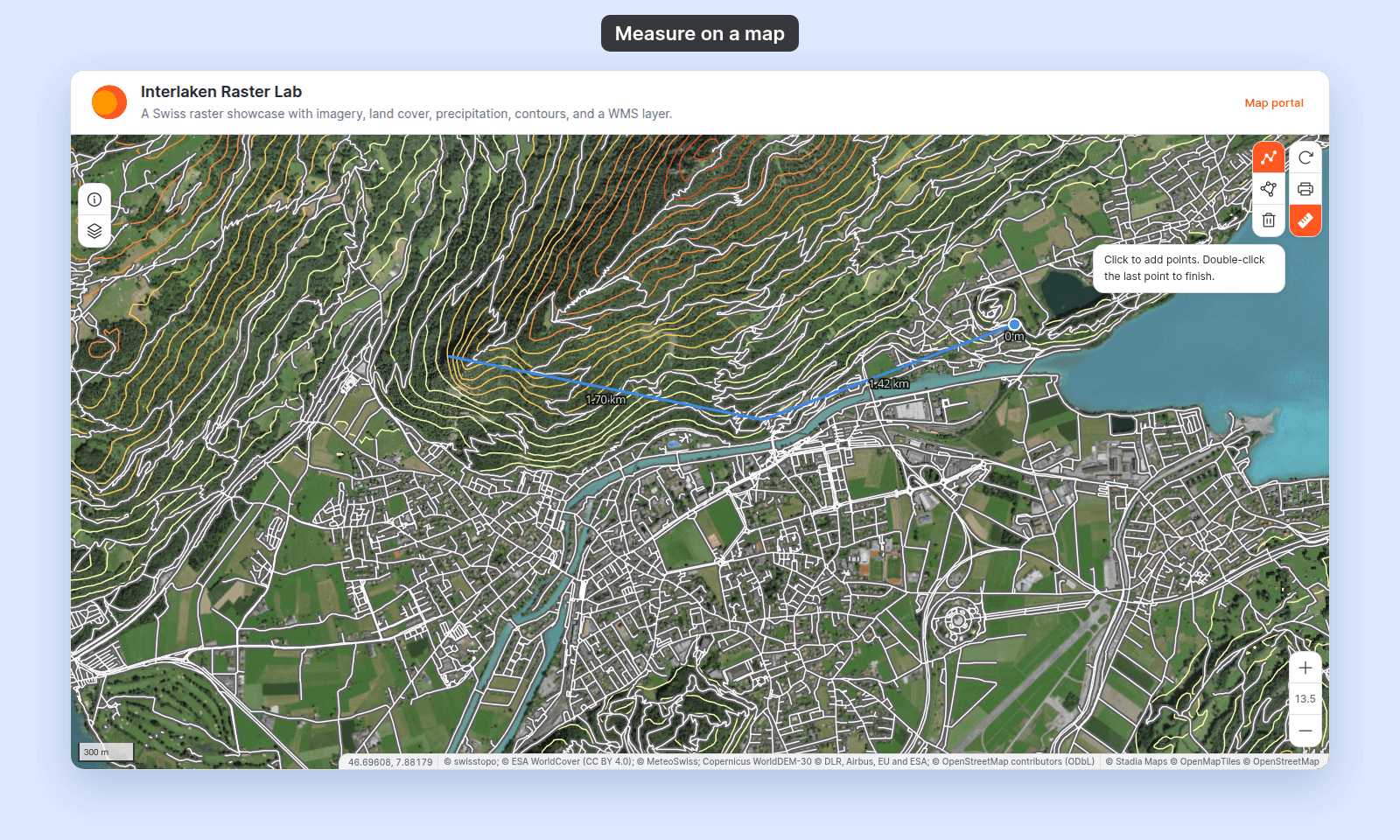Click the Map portal link
The image size is (1400, 840).
point(1274,103)
